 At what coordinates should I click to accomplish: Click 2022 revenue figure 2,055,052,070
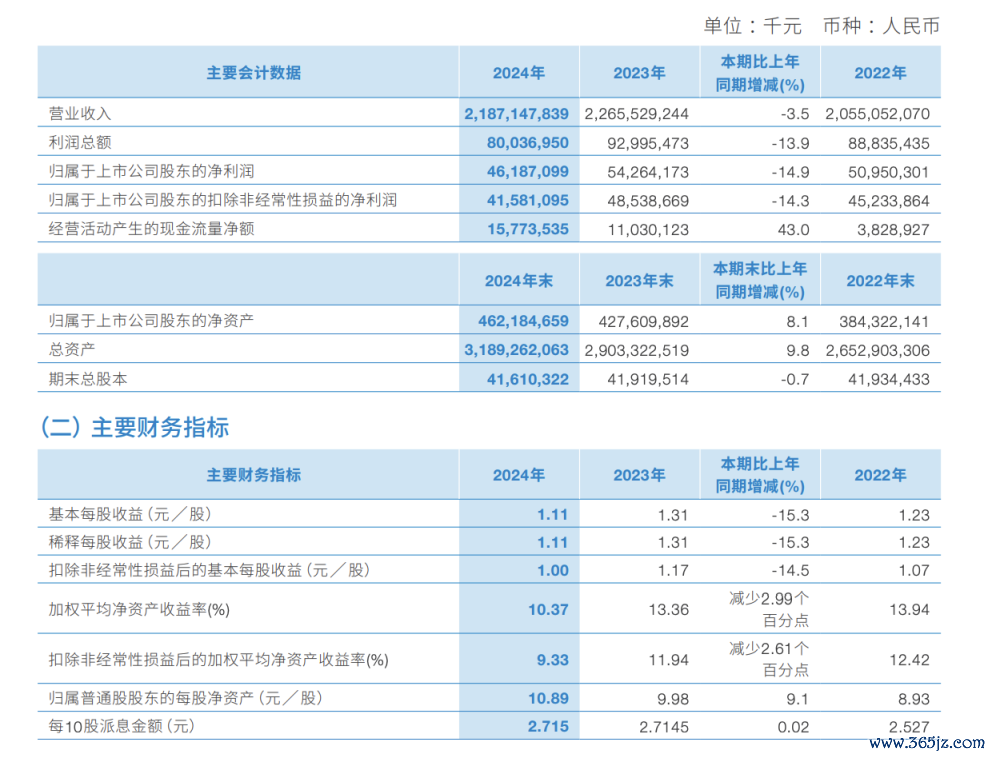pyautogui.click(x=877, y=114)
